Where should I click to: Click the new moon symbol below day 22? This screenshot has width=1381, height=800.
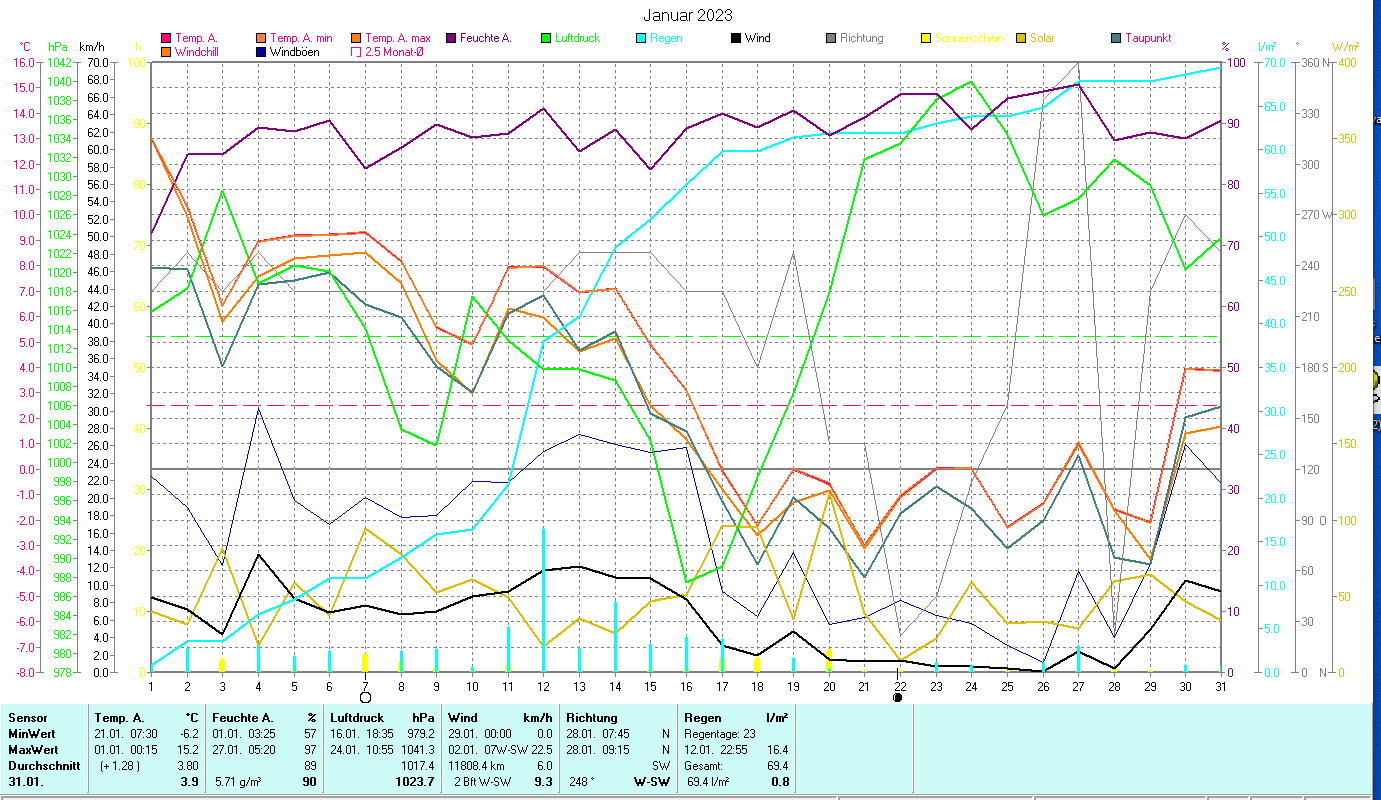tap(898, 697)
